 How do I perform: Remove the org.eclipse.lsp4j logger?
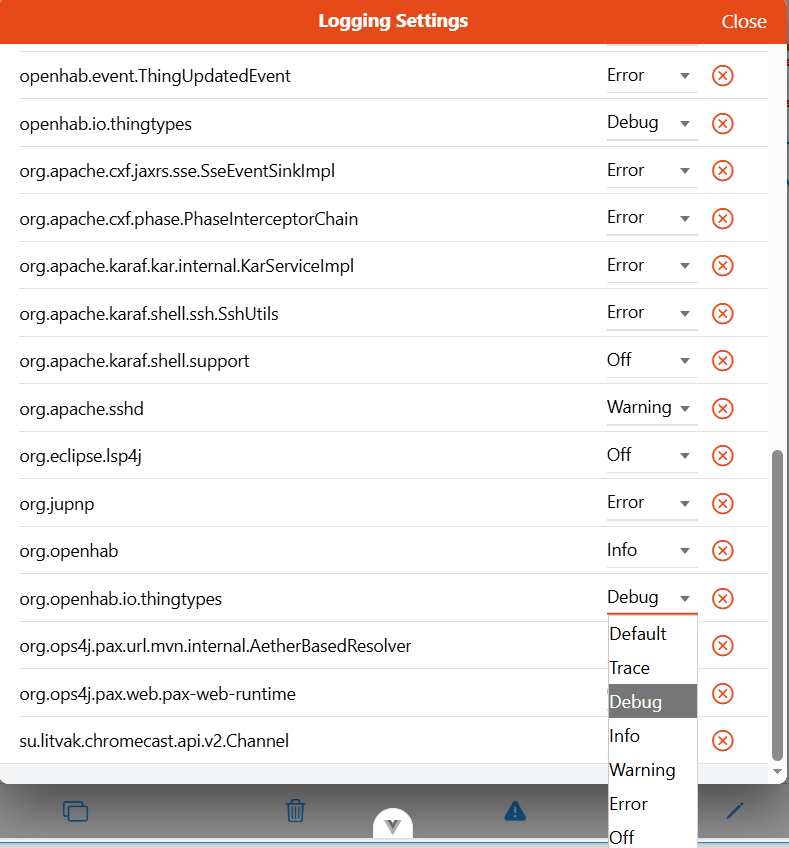[722, 455]
